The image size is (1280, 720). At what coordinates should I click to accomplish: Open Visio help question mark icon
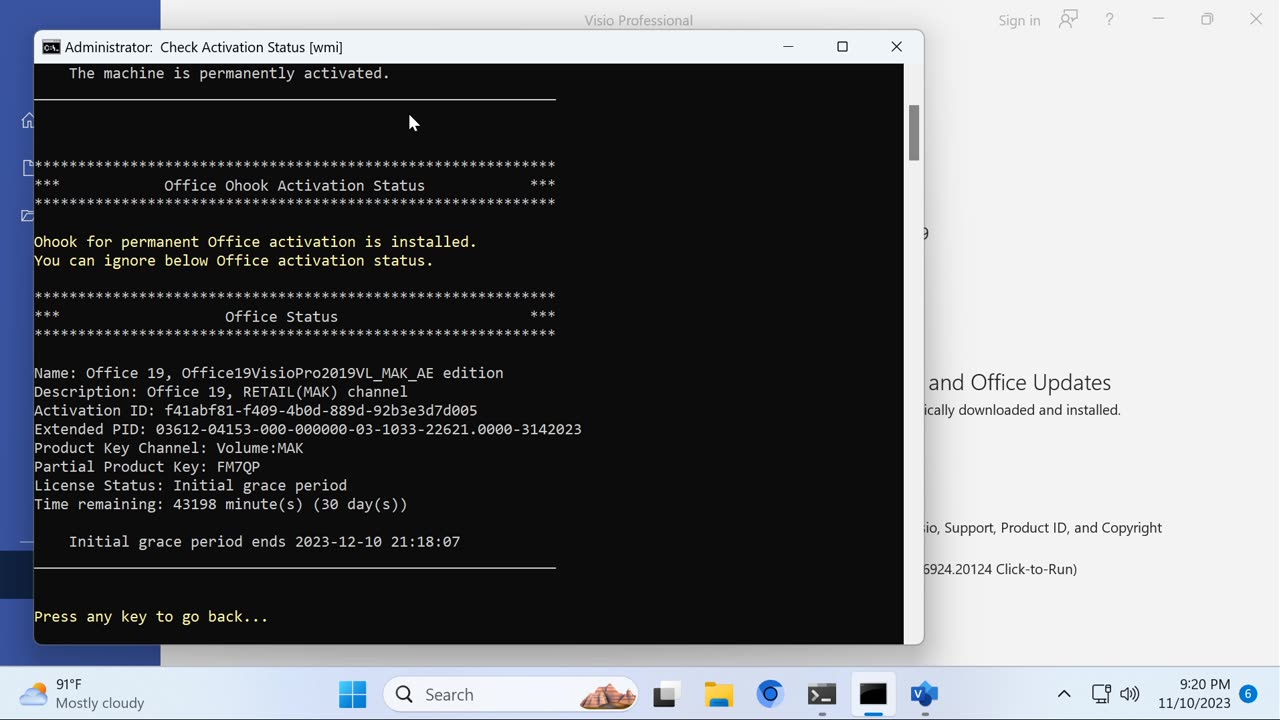point(1109,20)
